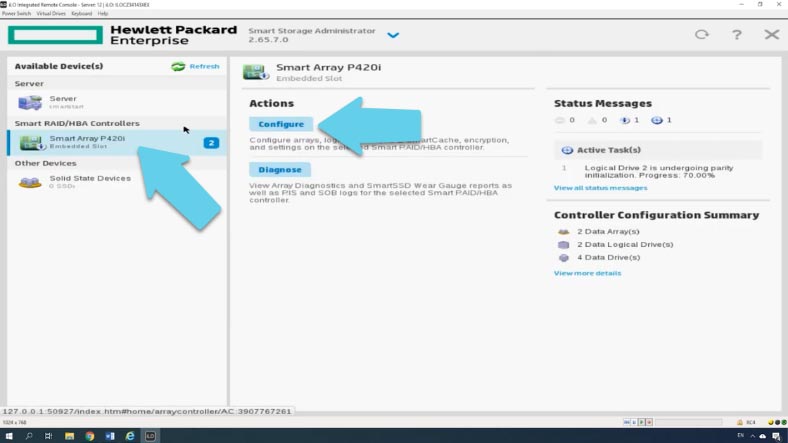
Task: Click the Smart Array P420i controller icon in sidebar
Action: pyautogui.click(x=32, y=143)
